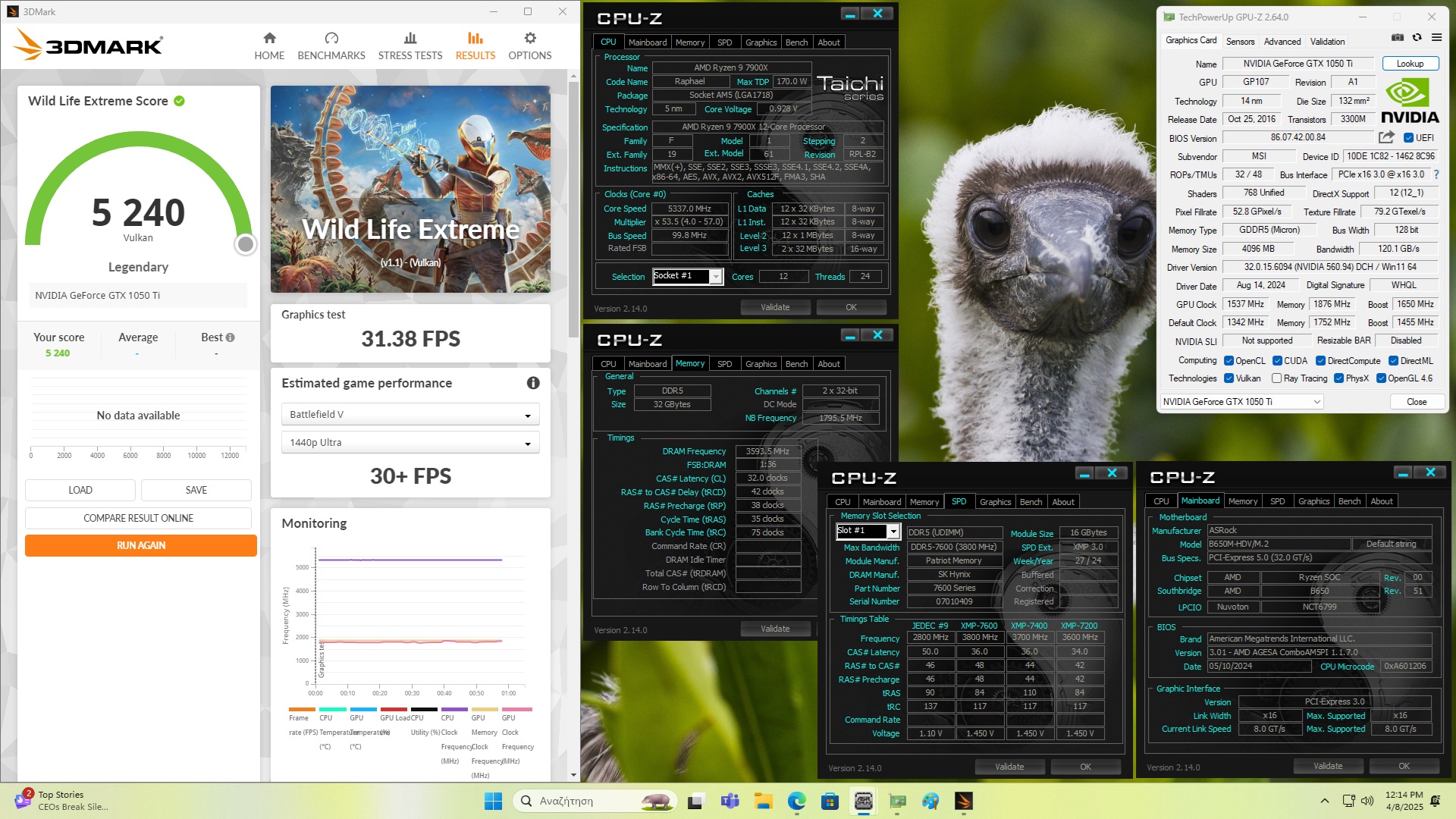
Task: Open Task View from the taskbar
Action: click(695, 801)
